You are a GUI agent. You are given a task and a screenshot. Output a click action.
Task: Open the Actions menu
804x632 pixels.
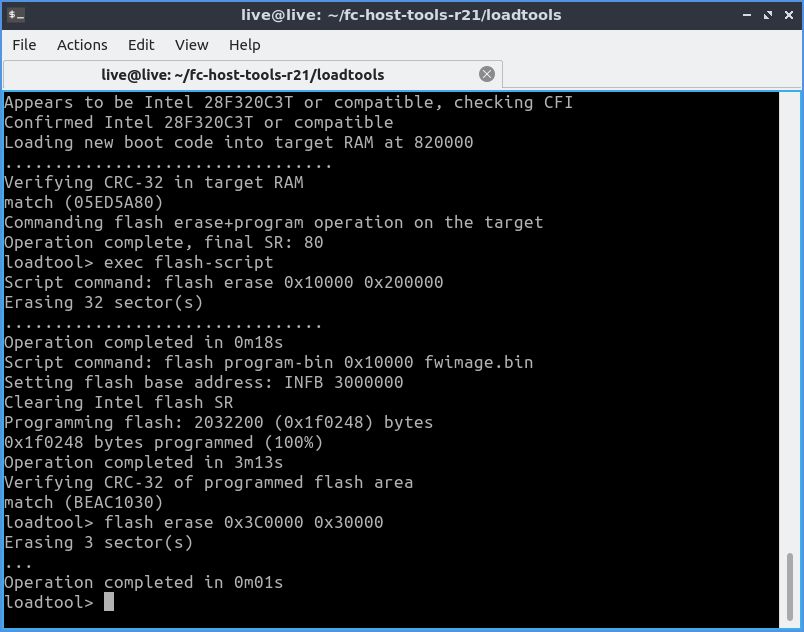click(x=82, y=45)
